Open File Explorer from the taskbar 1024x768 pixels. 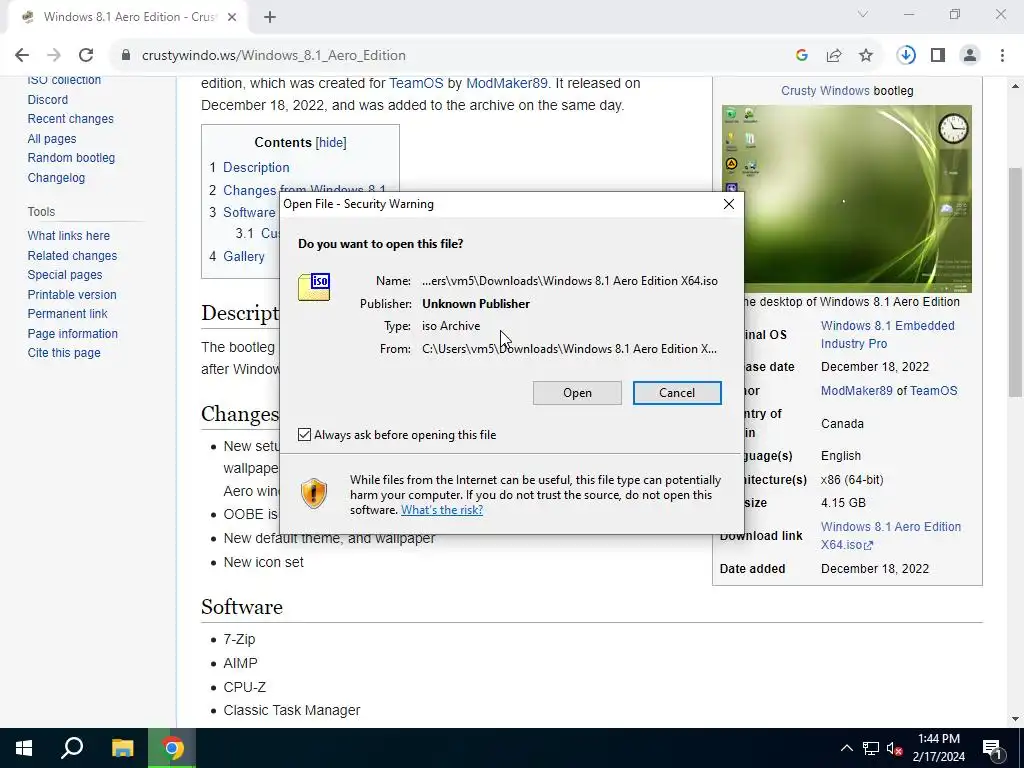122,748
